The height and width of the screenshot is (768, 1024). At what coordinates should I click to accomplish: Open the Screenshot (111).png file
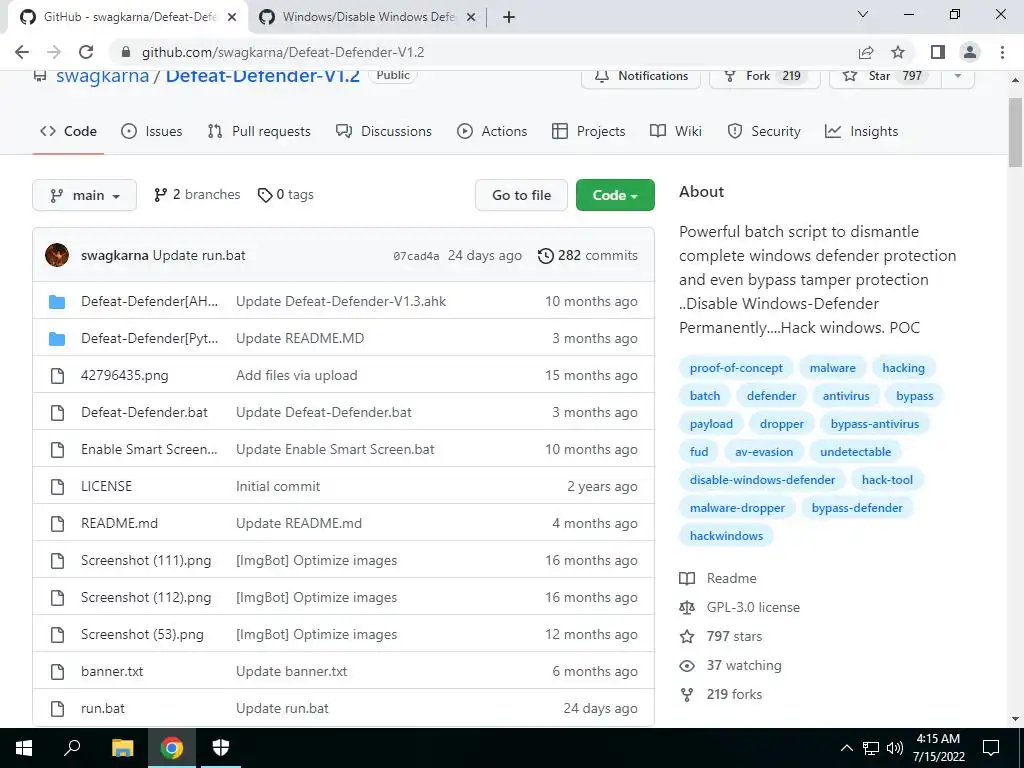tap(146, 560)
